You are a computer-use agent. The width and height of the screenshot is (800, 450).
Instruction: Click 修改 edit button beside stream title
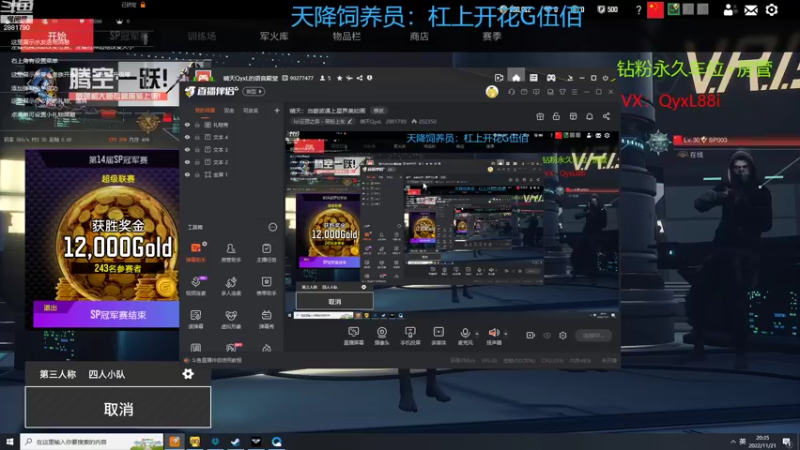tap(379, 110)
